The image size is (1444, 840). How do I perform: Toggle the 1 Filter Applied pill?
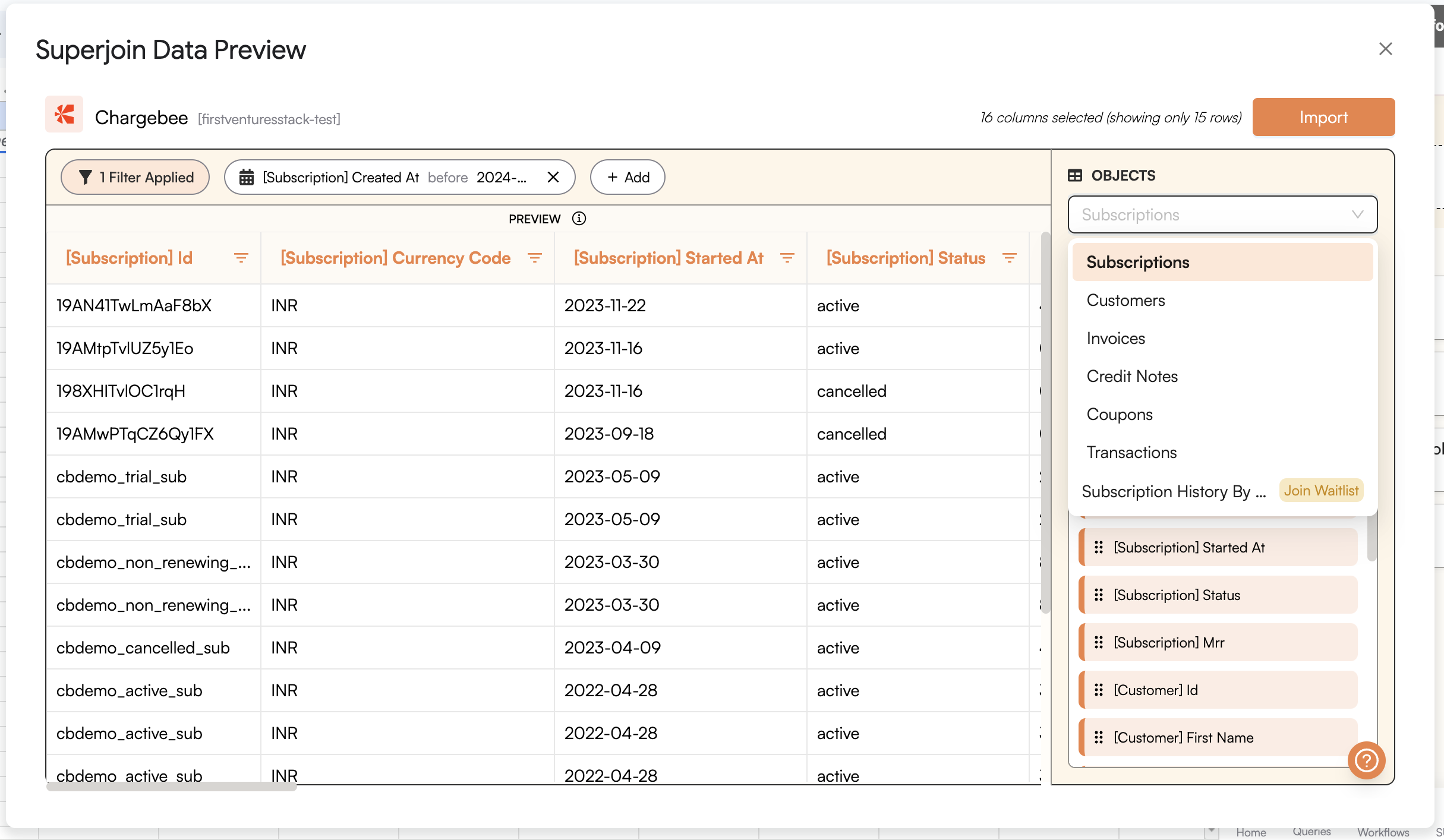(x=135, y=177)
